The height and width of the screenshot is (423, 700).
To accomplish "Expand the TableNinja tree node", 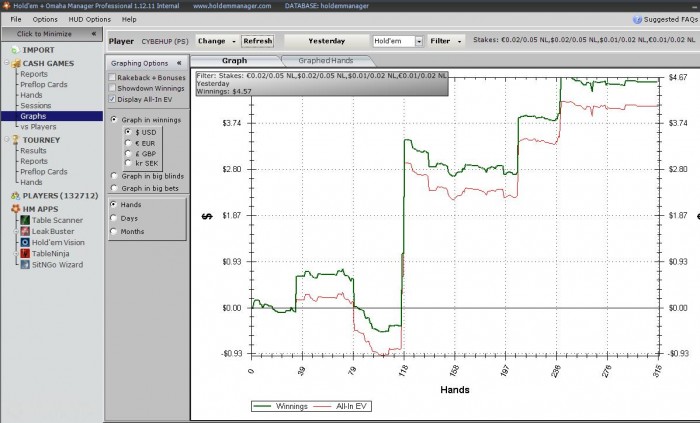I will [16, 253].
